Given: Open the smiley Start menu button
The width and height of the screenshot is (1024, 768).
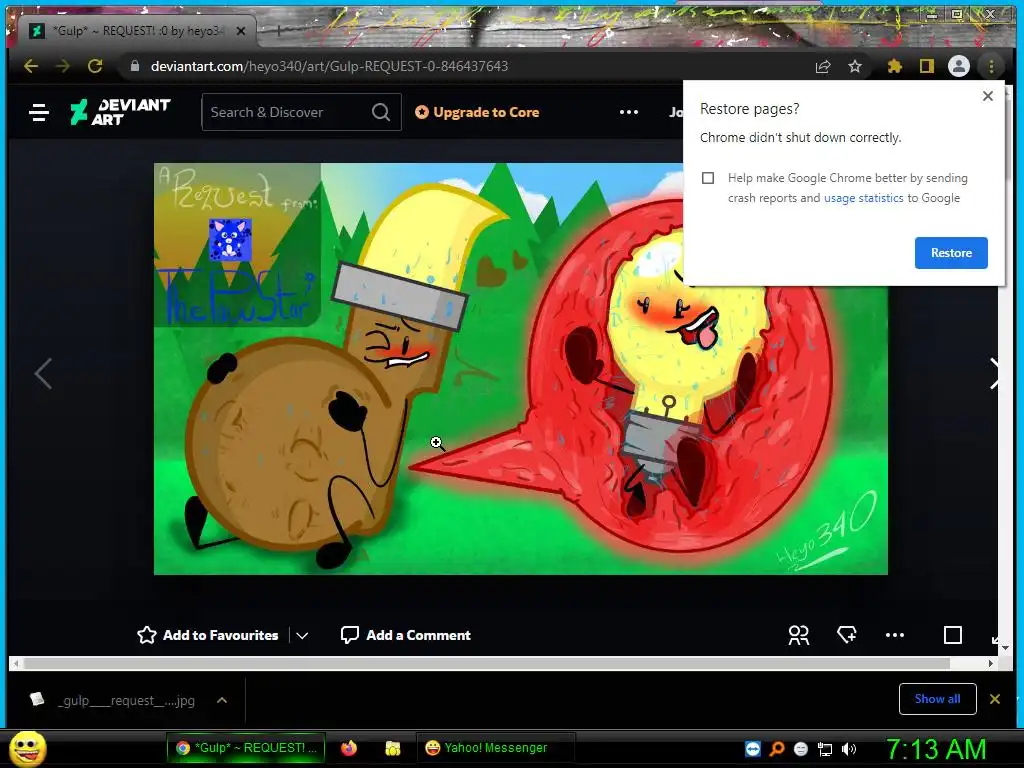Looking at the screenshot, I should pos(27,748).
